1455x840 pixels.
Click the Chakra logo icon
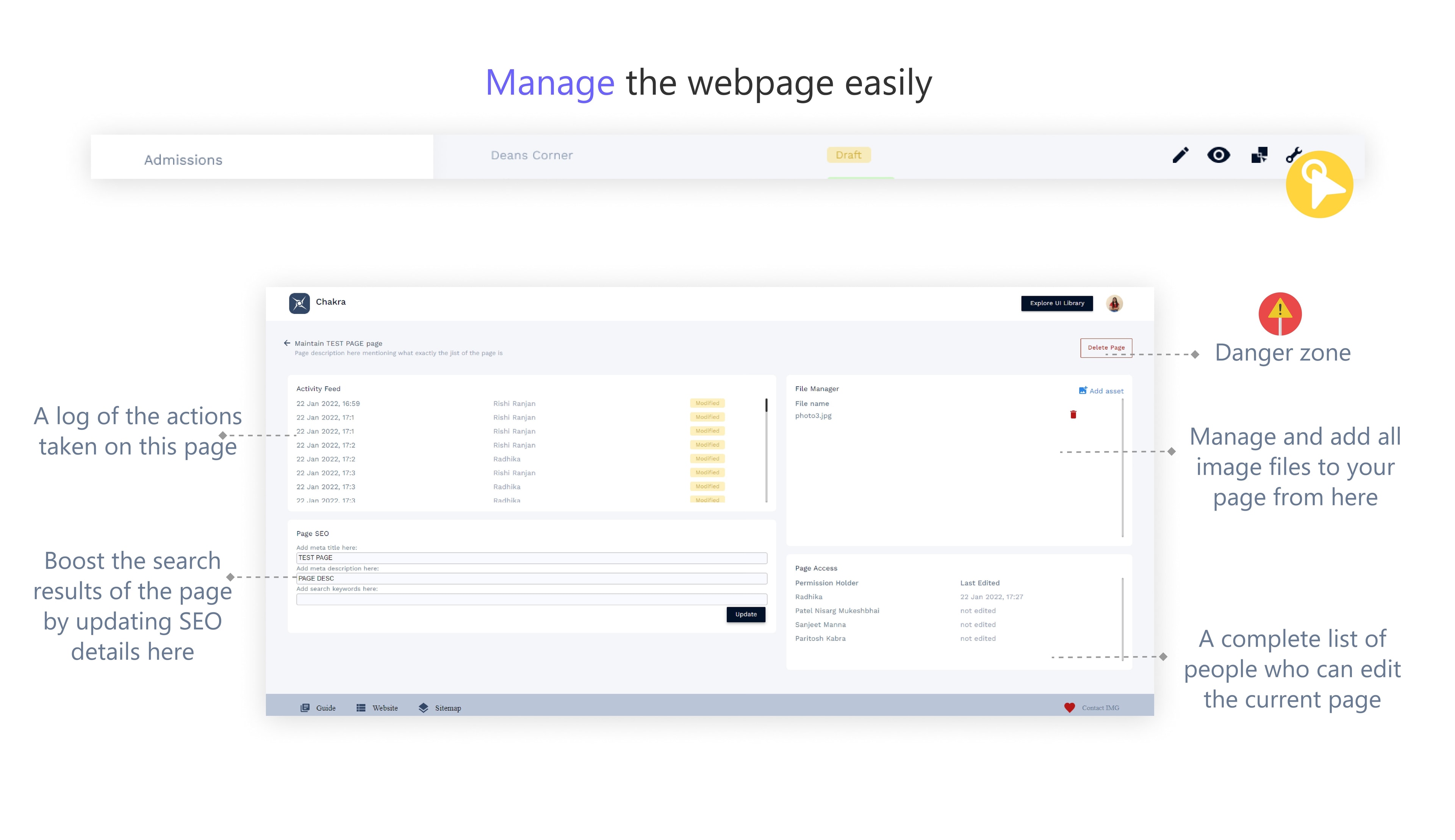[x=299, y=303]
